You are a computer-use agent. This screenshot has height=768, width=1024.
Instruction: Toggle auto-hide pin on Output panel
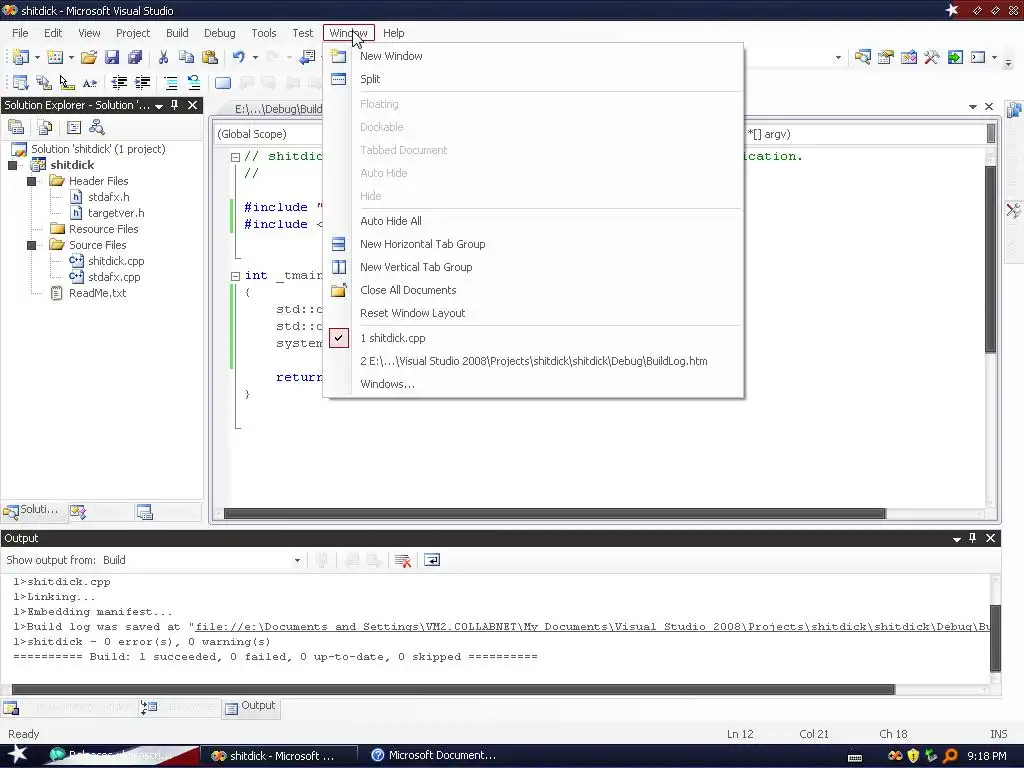(x=972, y=538)
